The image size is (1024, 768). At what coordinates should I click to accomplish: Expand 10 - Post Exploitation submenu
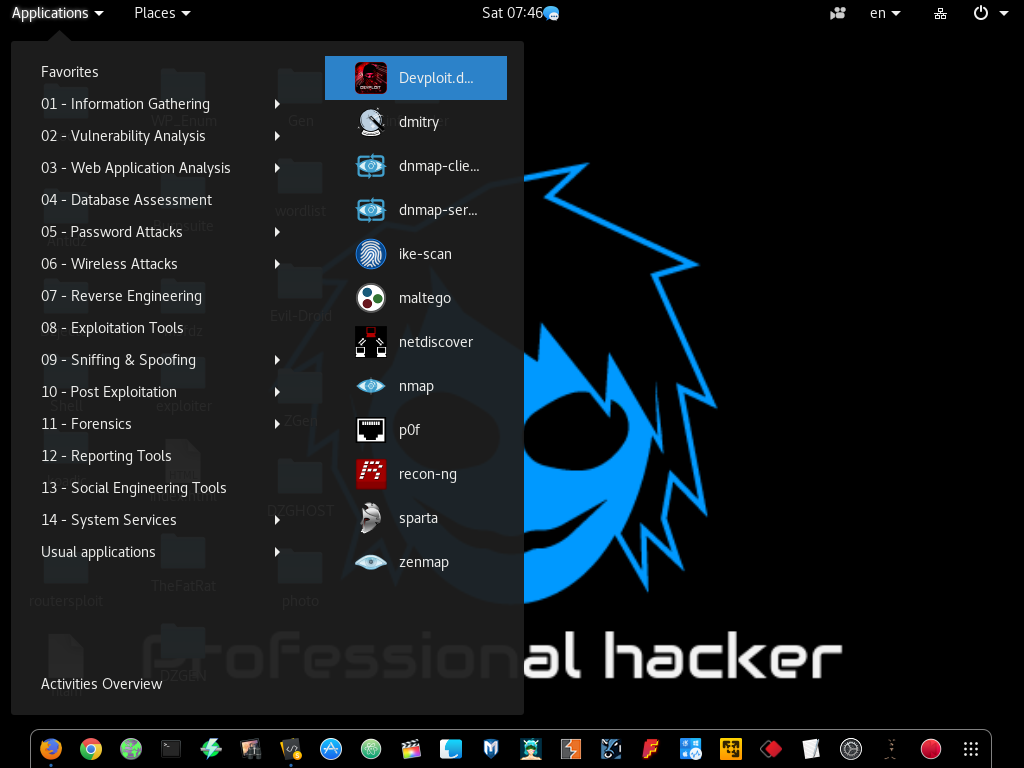(x=278, y=392)
